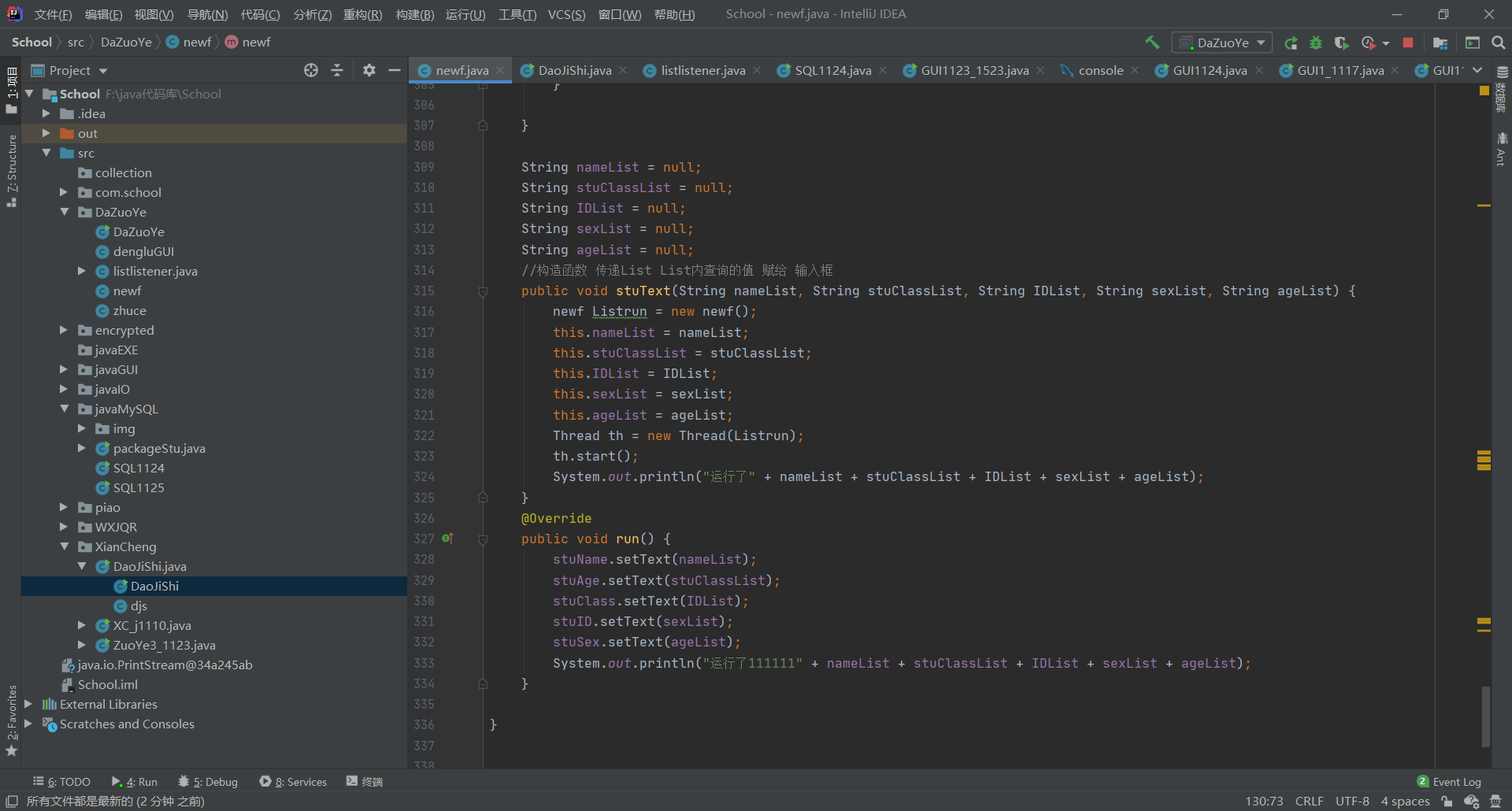
Task: Open the profiler options dropdown arrow
Action: [1386, 43]
